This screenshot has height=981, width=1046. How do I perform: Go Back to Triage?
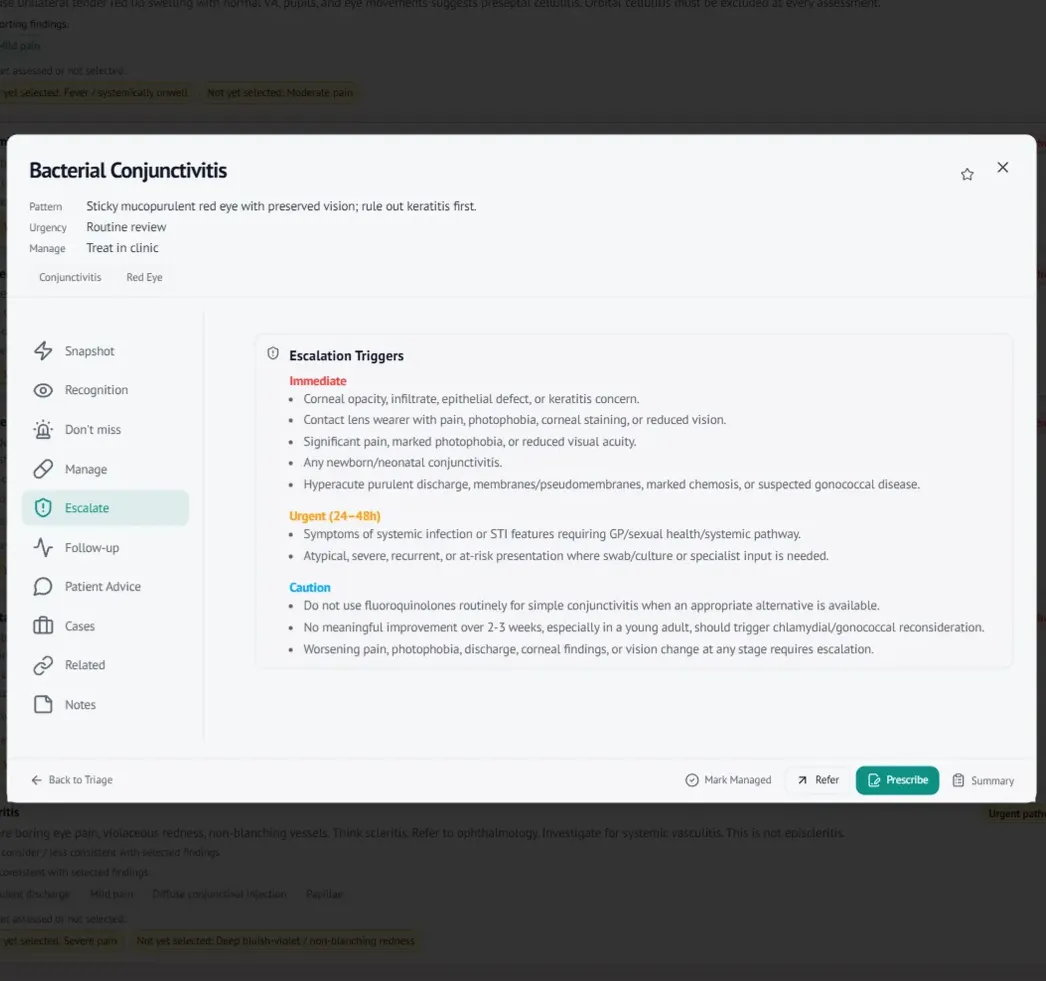coord(72,780)
